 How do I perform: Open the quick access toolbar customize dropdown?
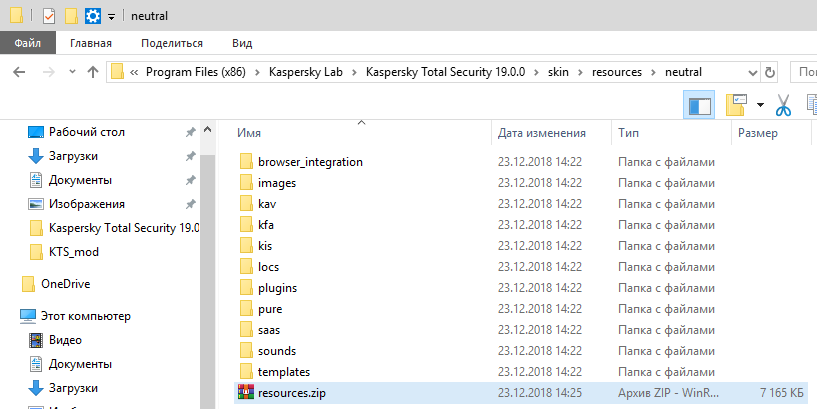[x=110, y=17]
